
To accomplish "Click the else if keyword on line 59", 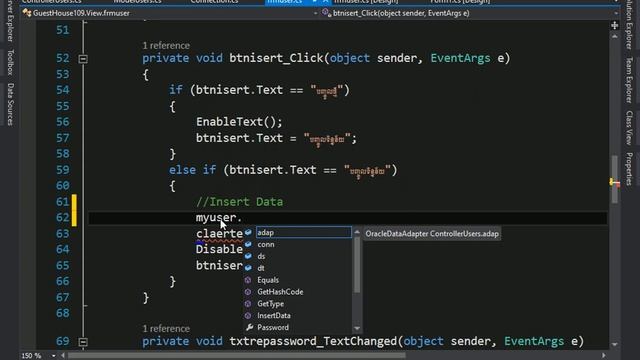I will coord(193,170).
